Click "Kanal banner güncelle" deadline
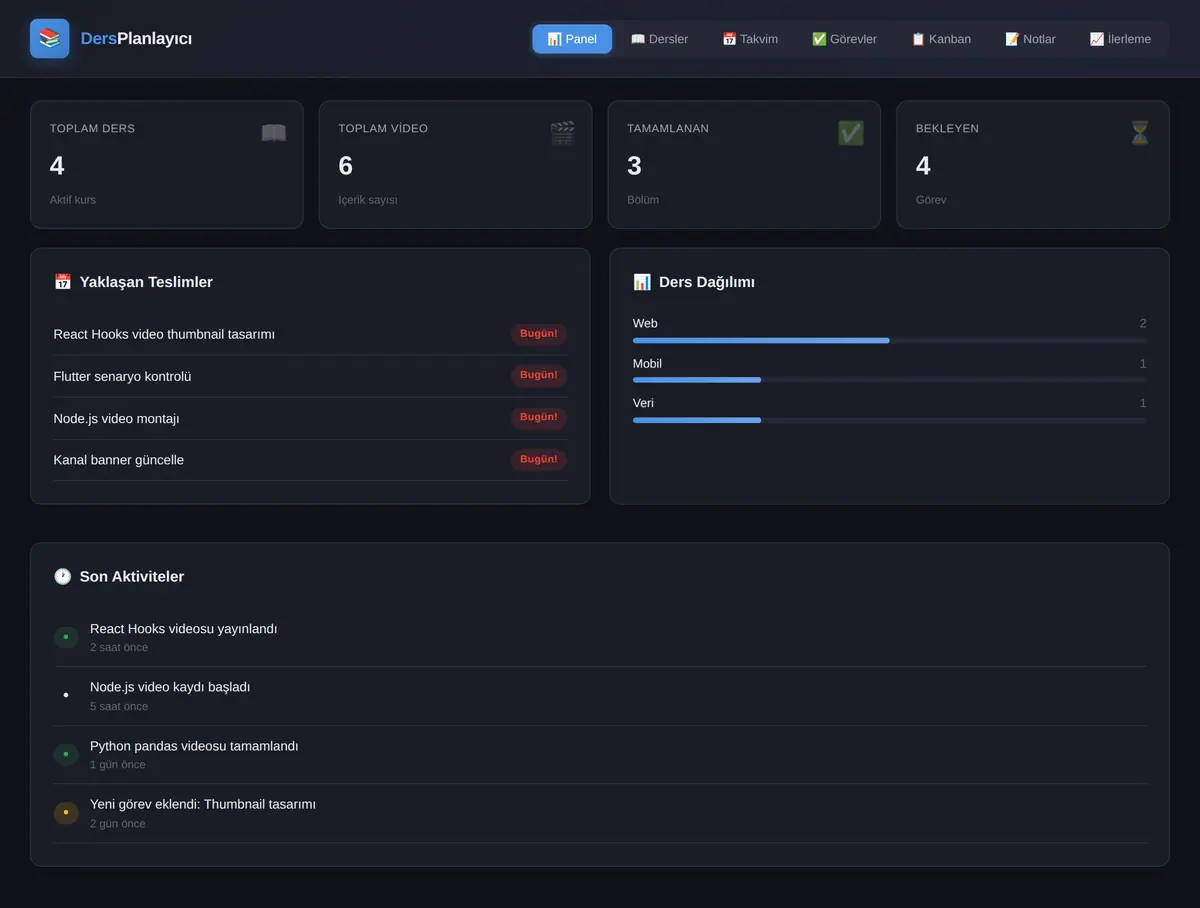 tap(119, 460)
